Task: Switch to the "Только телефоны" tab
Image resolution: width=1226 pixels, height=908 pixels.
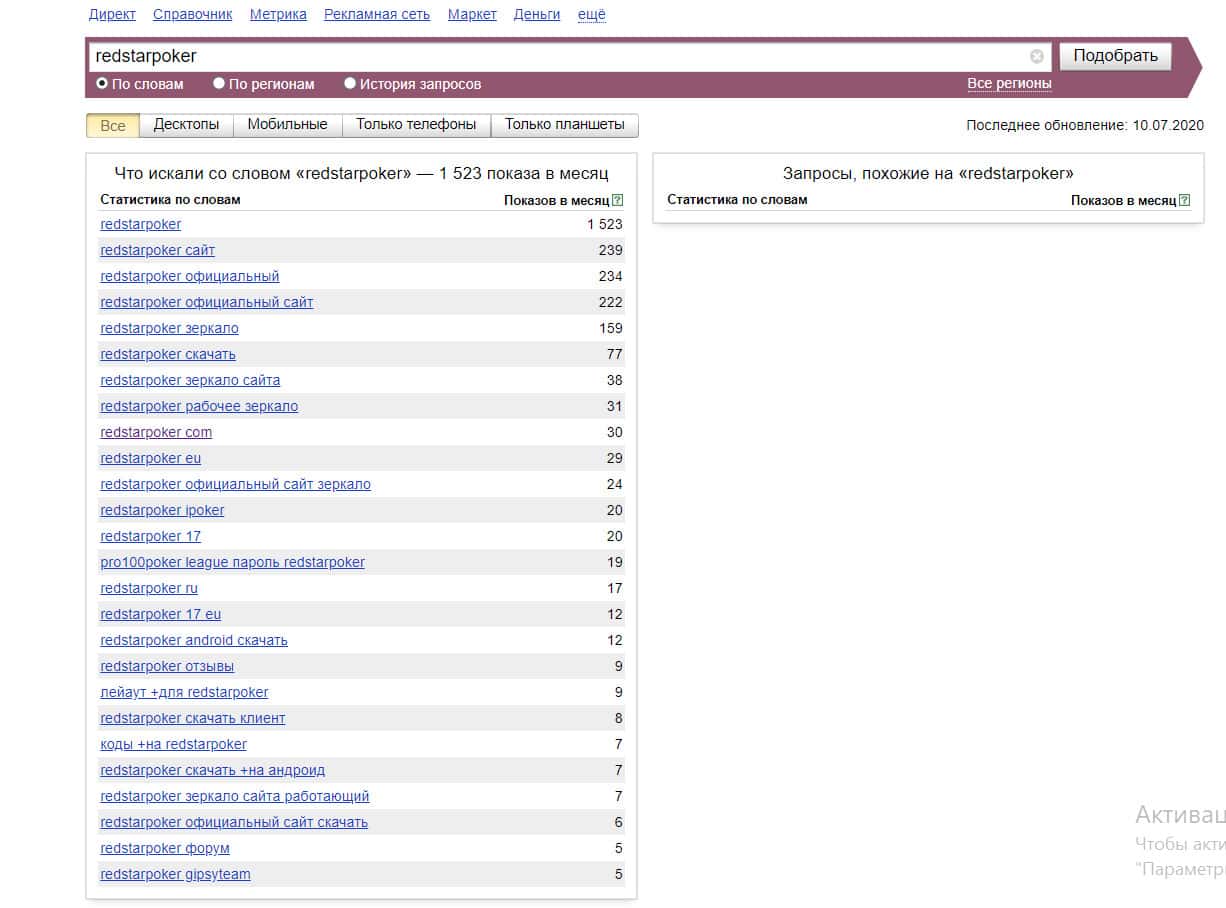Action: click(x=416, y=125)
